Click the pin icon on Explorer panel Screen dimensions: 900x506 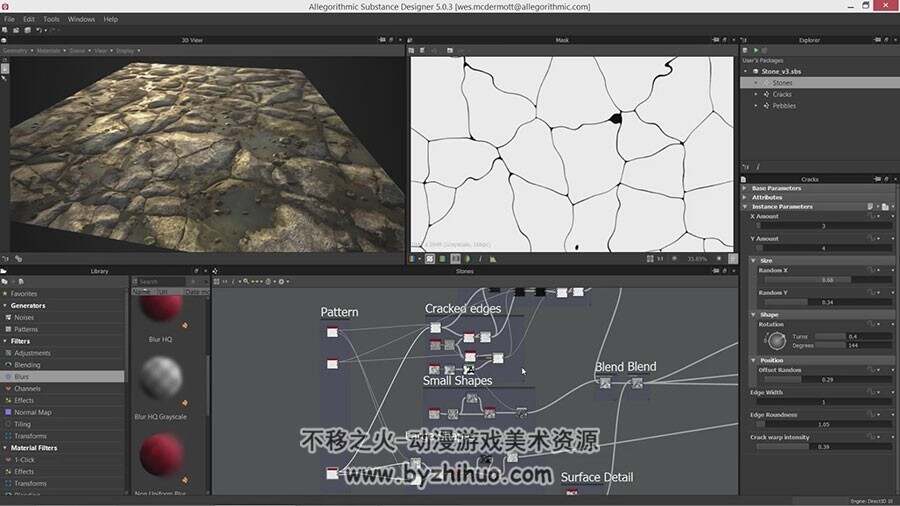click(876, 40)
